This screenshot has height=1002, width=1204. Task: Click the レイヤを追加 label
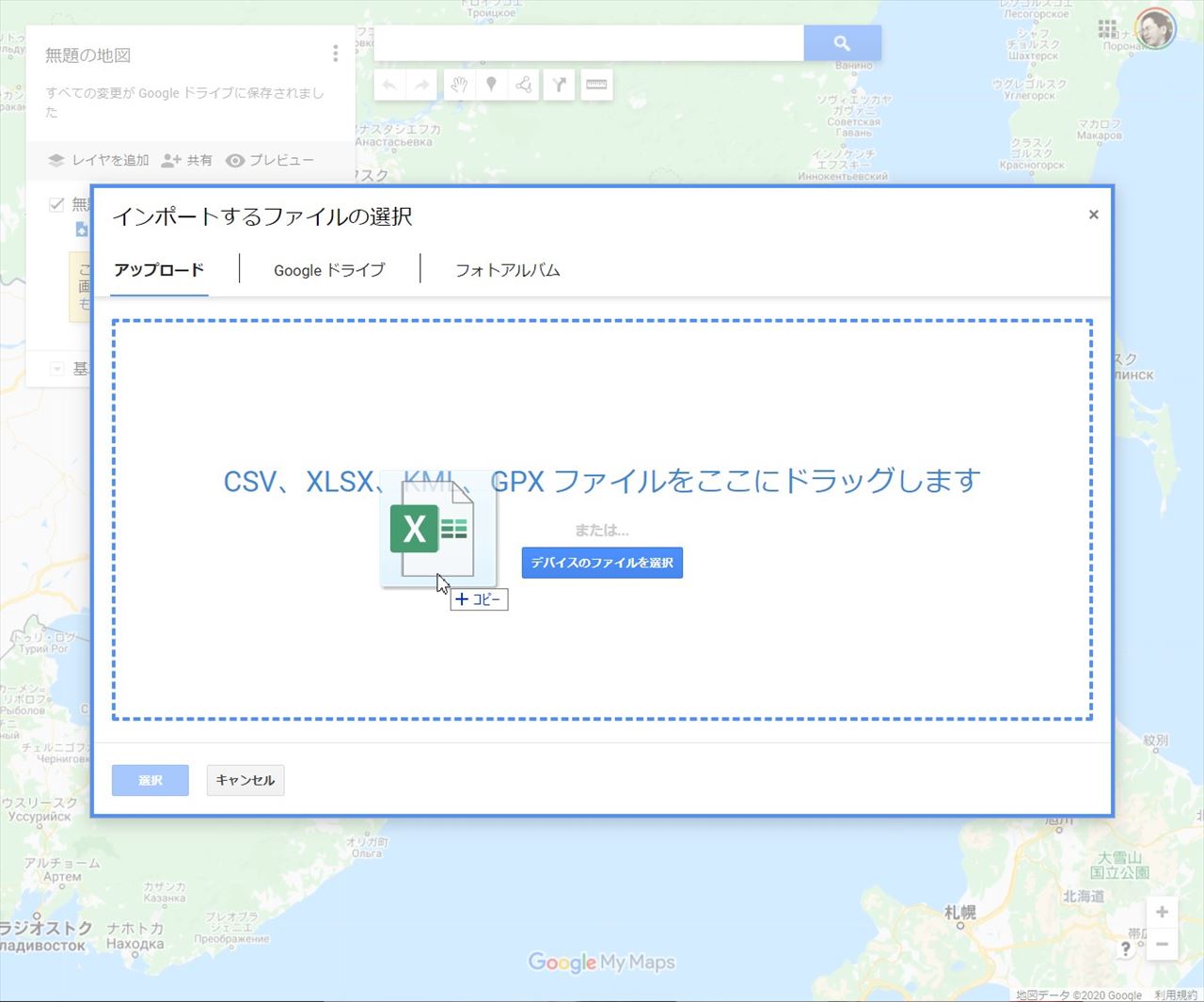(x=110, y=160)
